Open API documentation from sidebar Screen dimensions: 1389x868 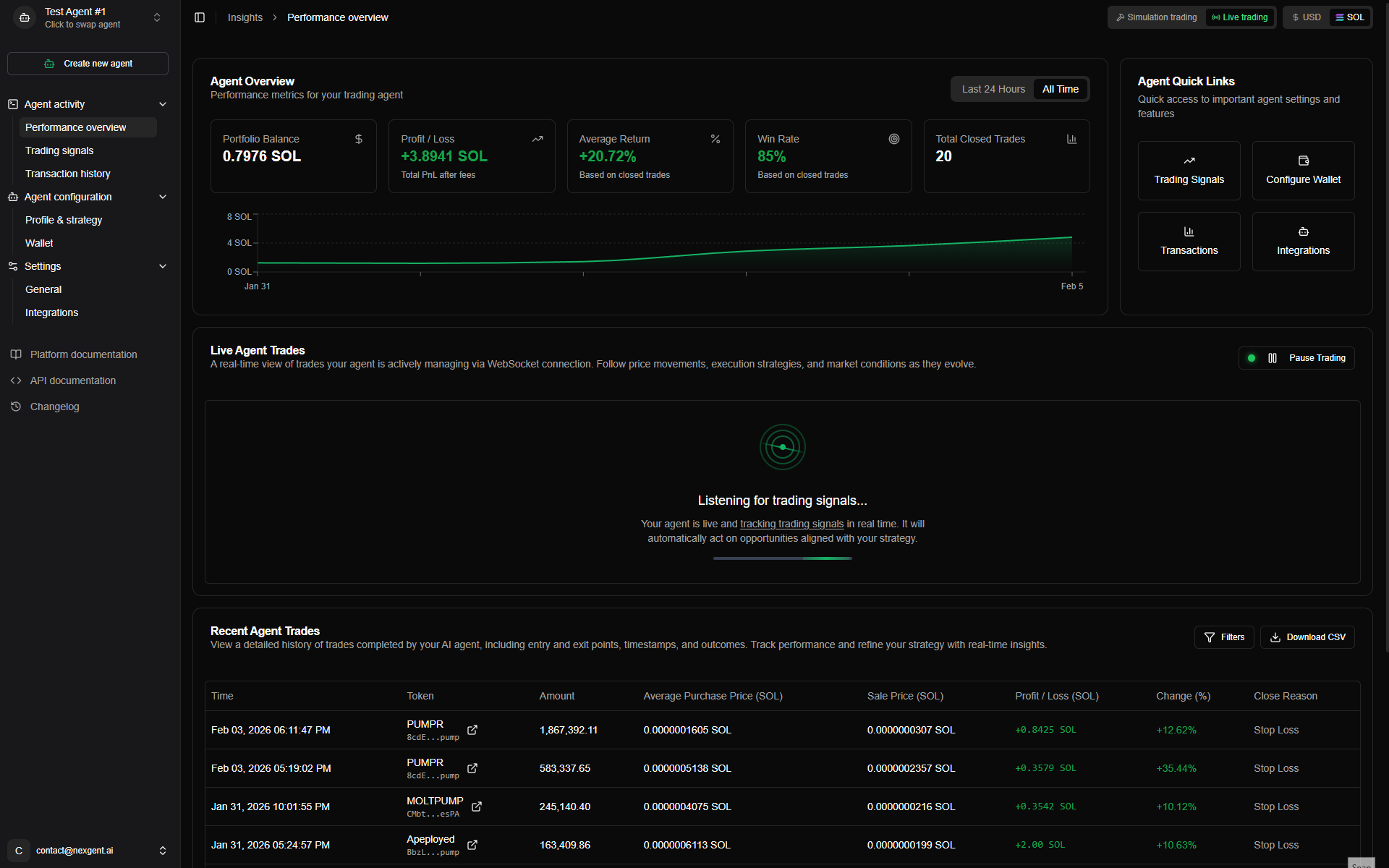72,380
